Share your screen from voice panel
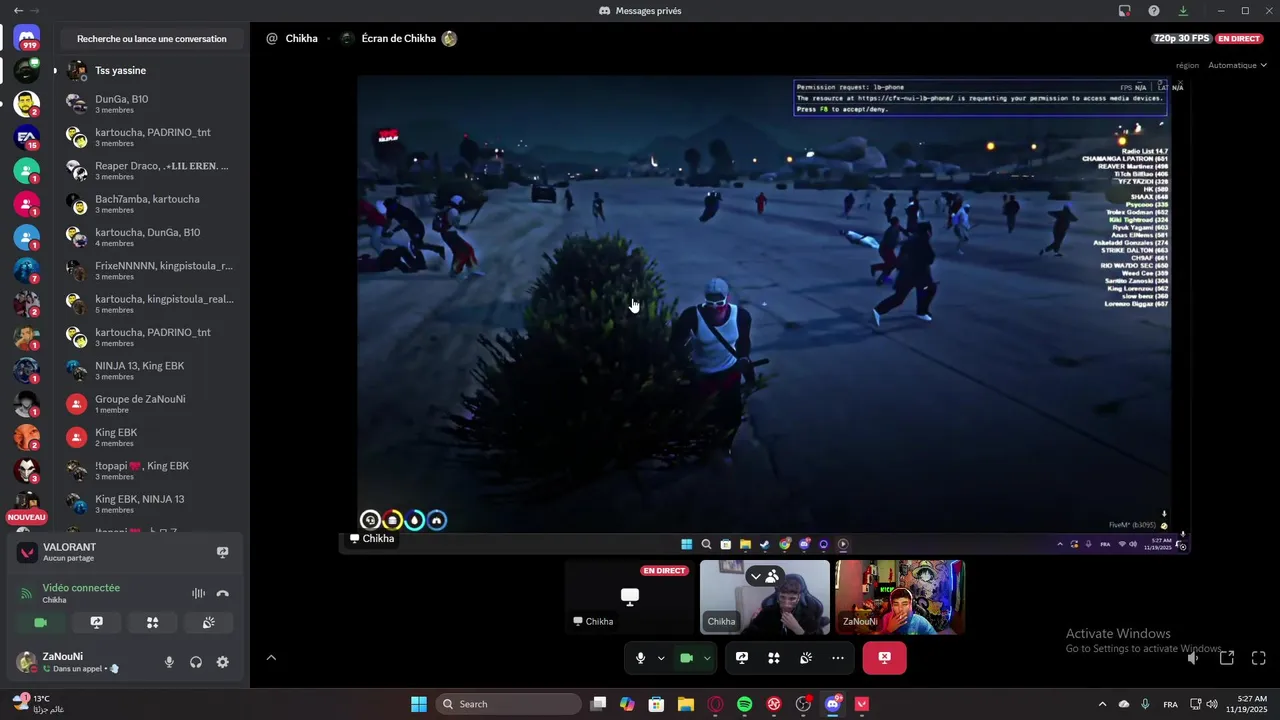Screen dimensions: 1280x720 tap(97, 622)
